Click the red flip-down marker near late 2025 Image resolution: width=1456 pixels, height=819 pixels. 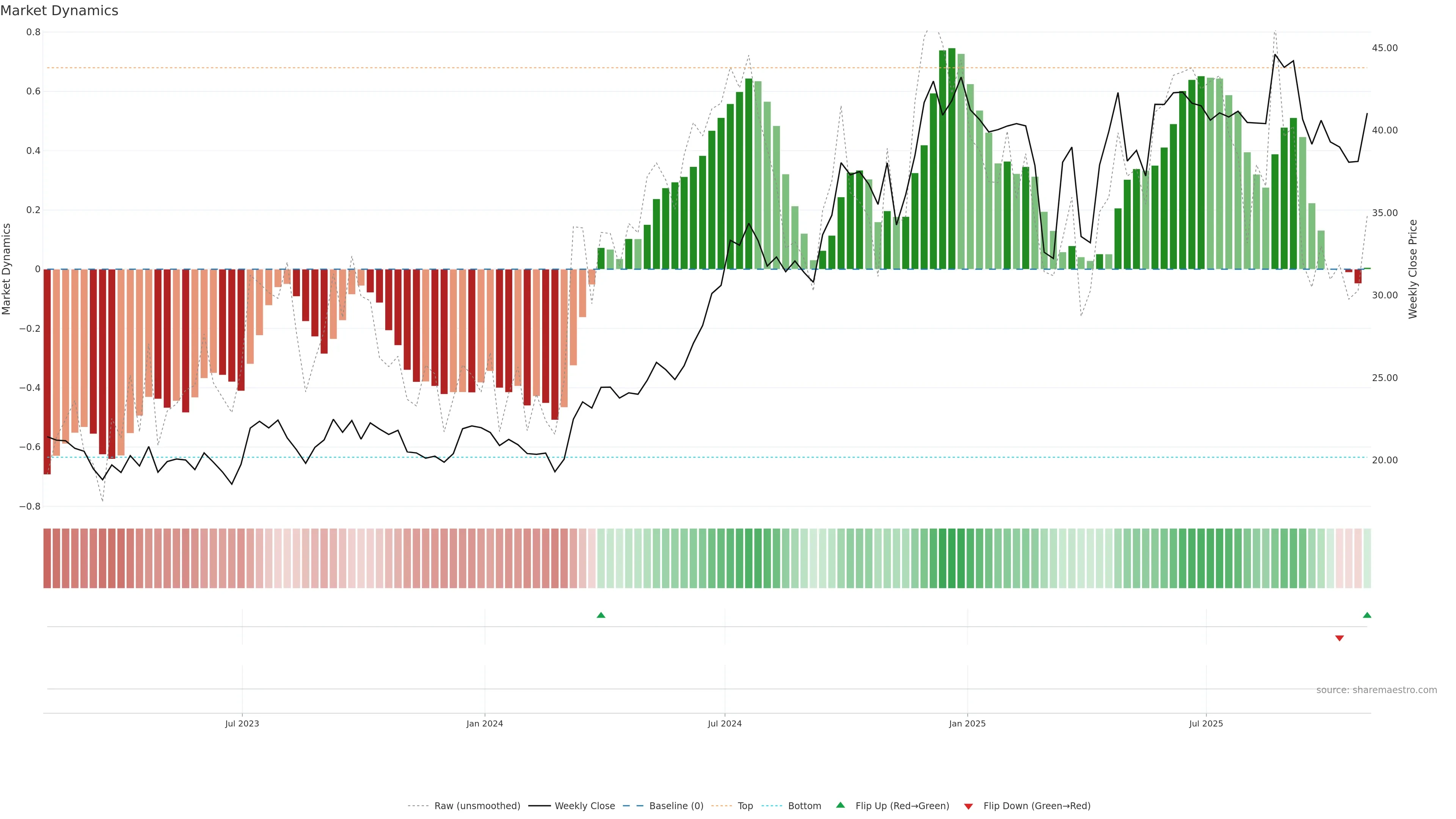[1339, 638]
